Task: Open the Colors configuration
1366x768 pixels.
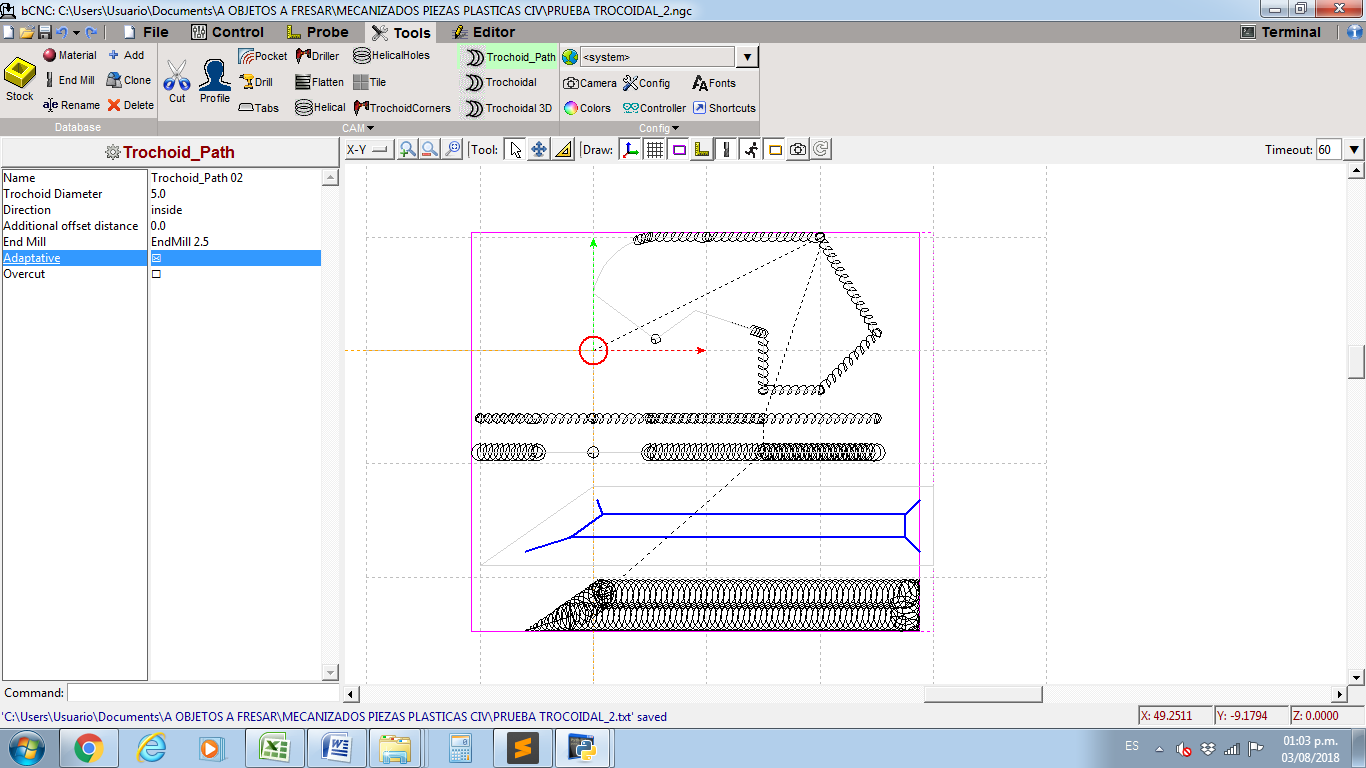Action: 587,108
